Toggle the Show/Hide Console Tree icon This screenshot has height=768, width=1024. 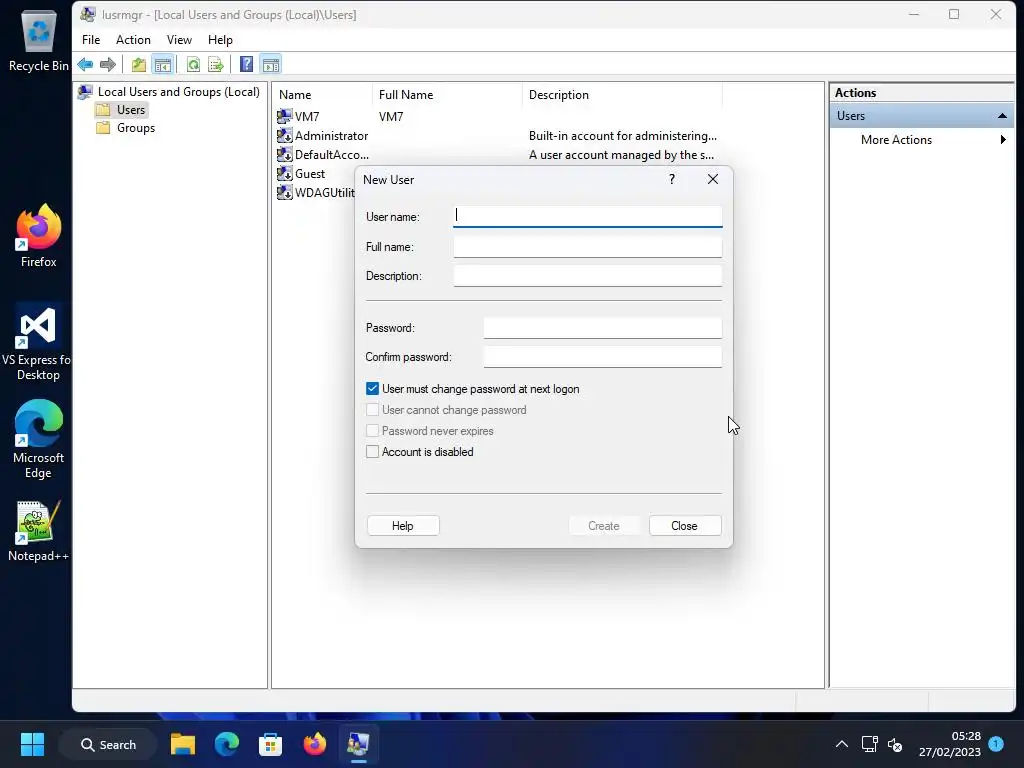tap(163, 65)
